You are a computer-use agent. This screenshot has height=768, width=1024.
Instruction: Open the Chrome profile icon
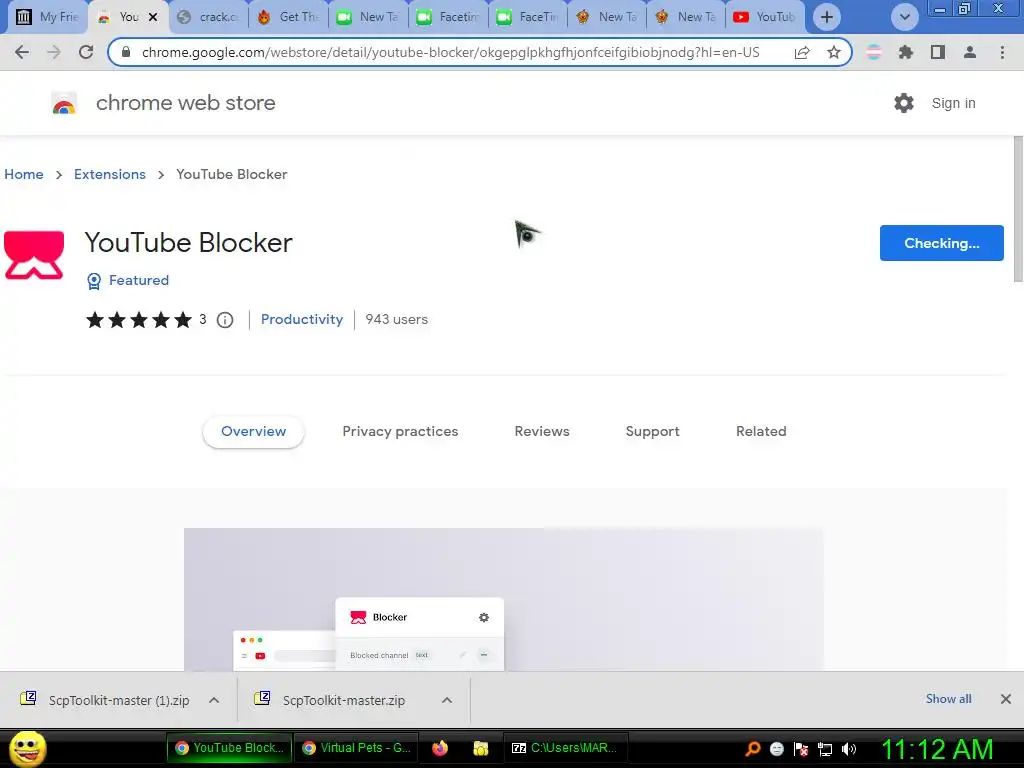970,52
